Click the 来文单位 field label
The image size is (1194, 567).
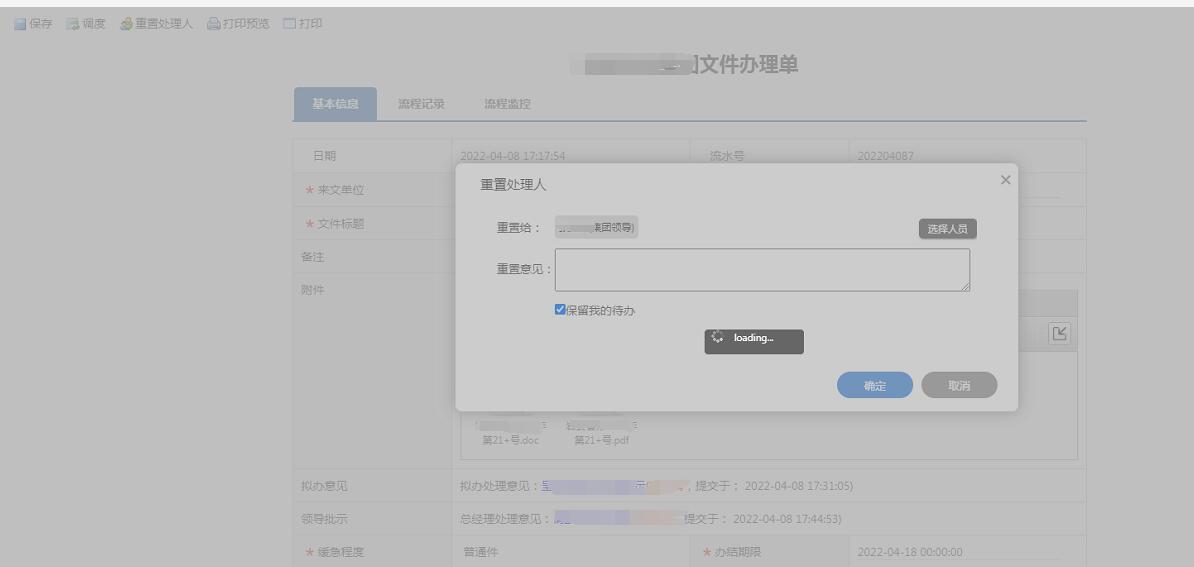[x=340, y=190]
